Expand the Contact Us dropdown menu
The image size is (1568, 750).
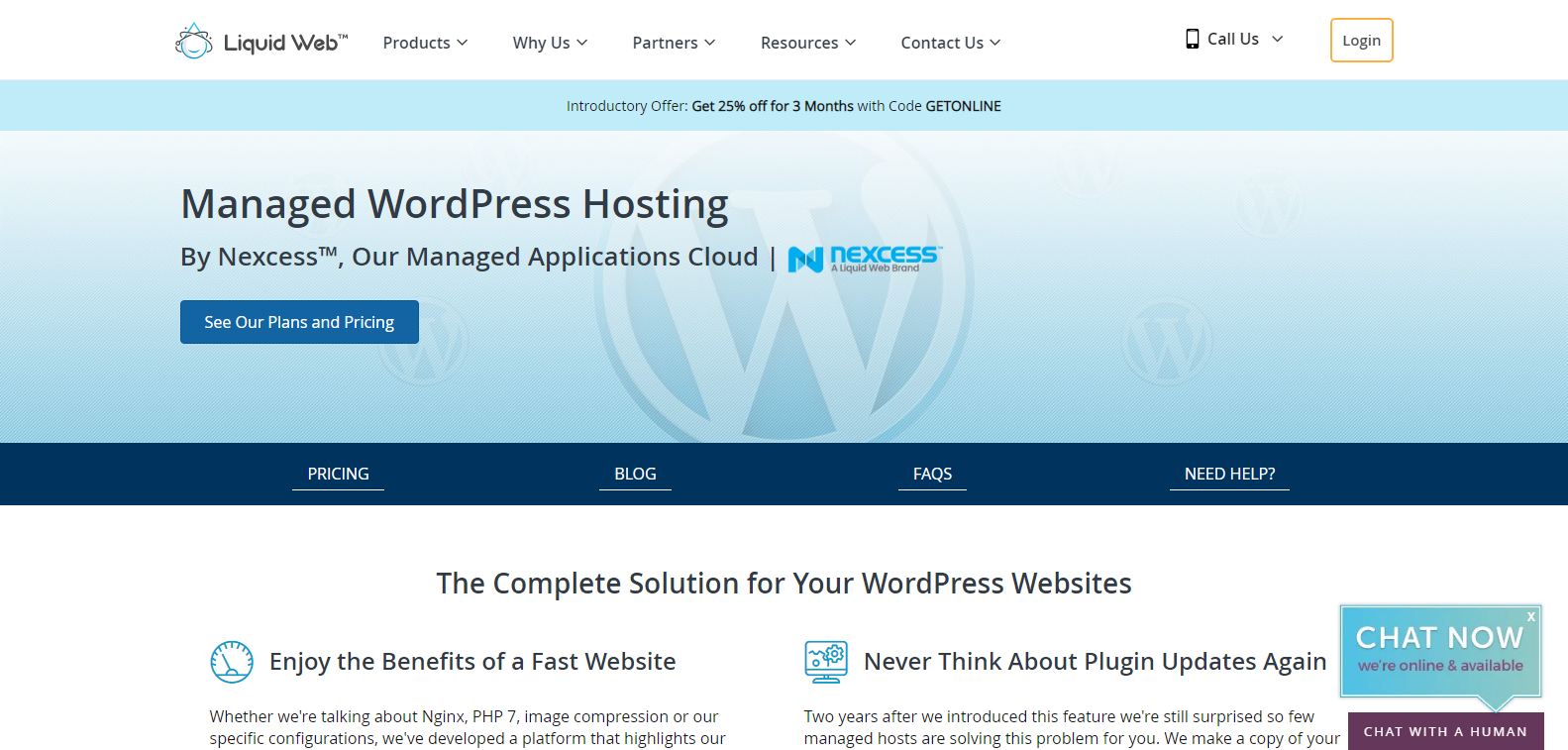[951, 43]
